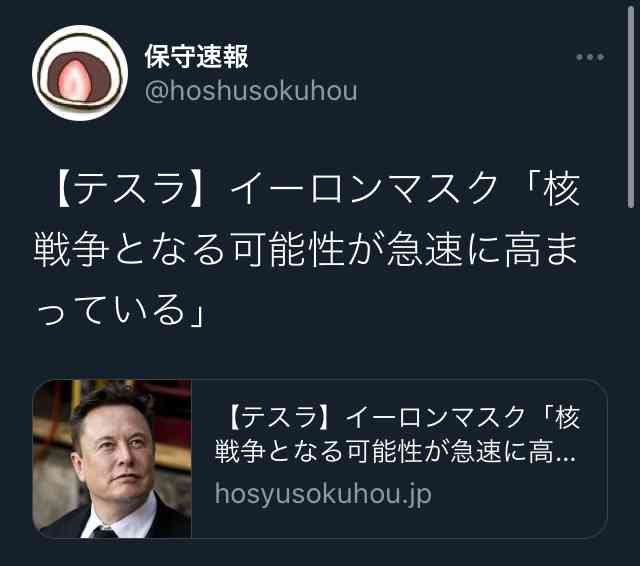640x566 pixels.
Task: Click blank area between tweet and card
Action: pos(318,354)
